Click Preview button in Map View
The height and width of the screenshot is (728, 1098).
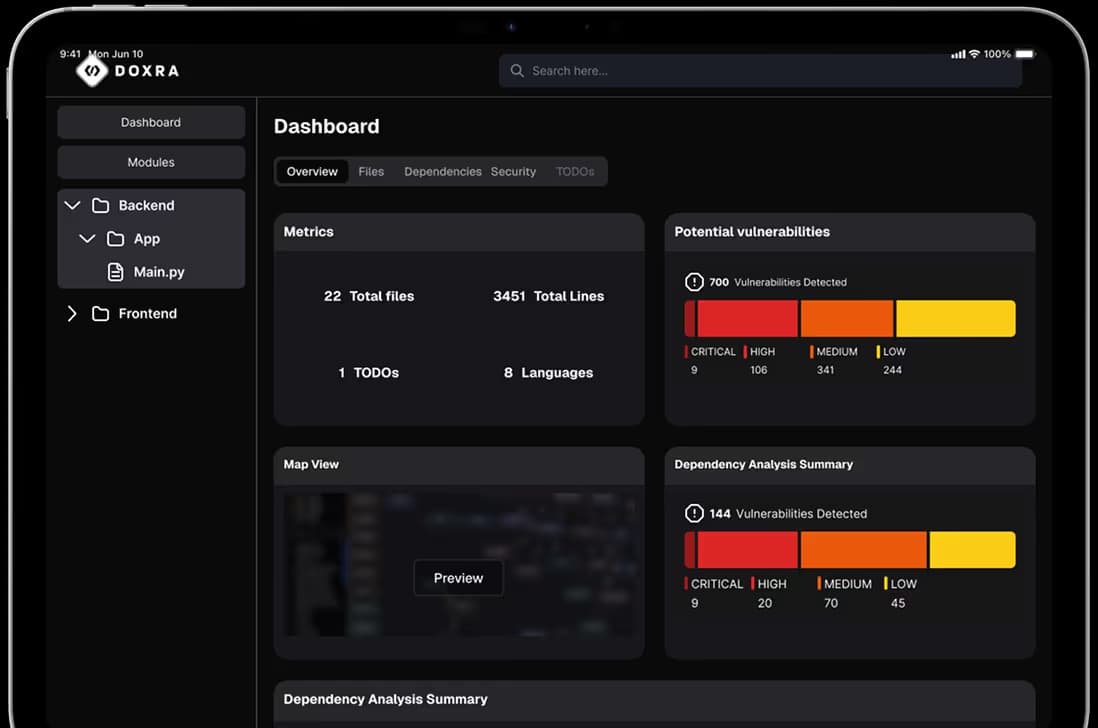click(458, 578)
